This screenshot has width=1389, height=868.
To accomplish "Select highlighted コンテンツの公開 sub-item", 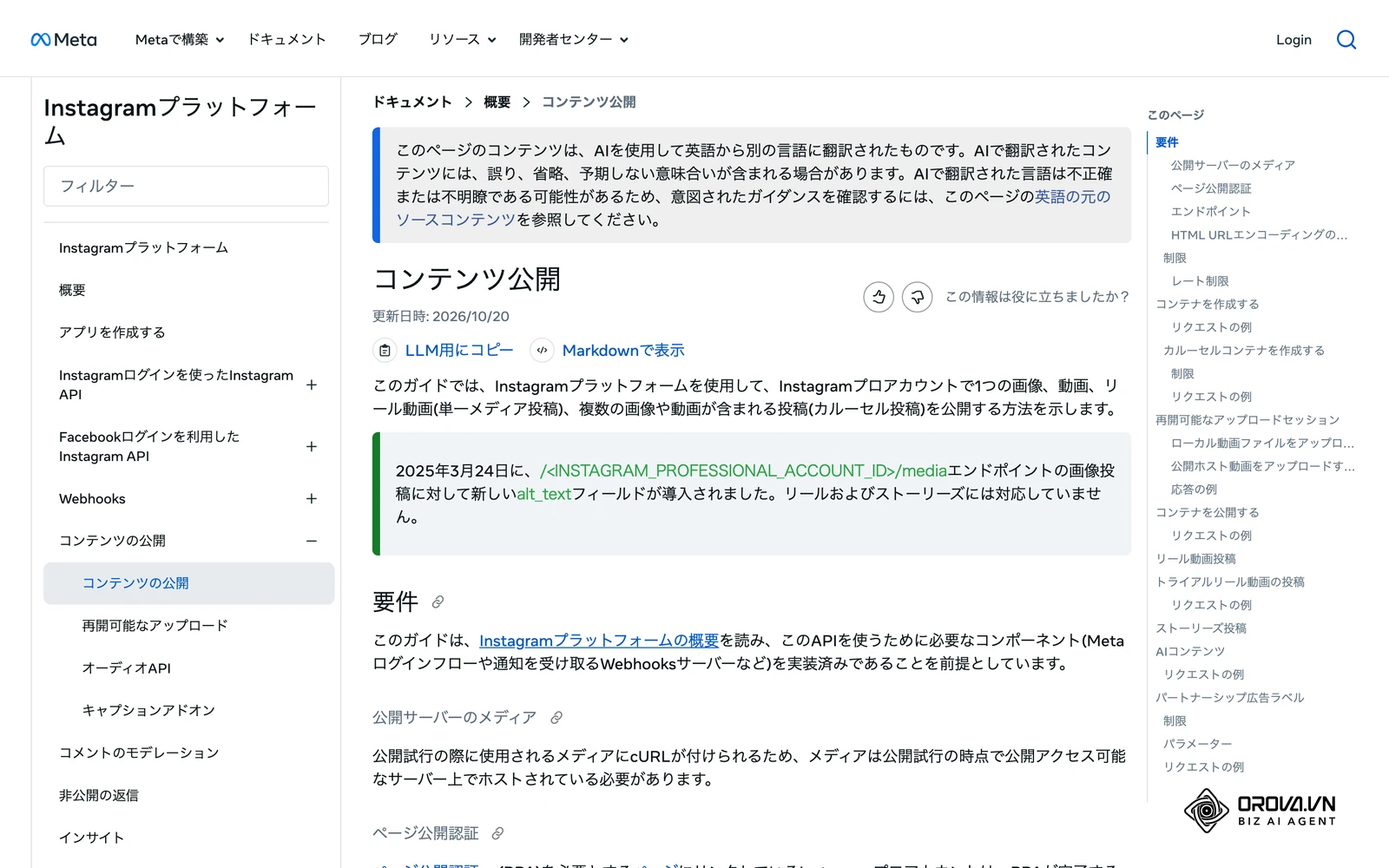I will point(189,583).
